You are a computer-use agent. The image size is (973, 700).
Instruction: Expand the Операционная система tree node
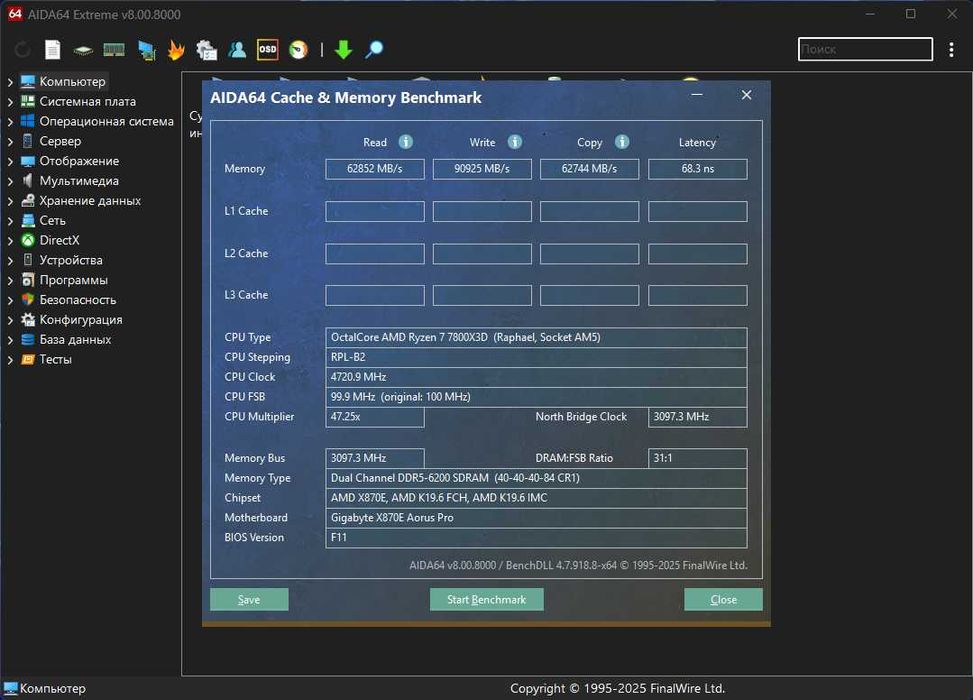[x=10, y=122]
